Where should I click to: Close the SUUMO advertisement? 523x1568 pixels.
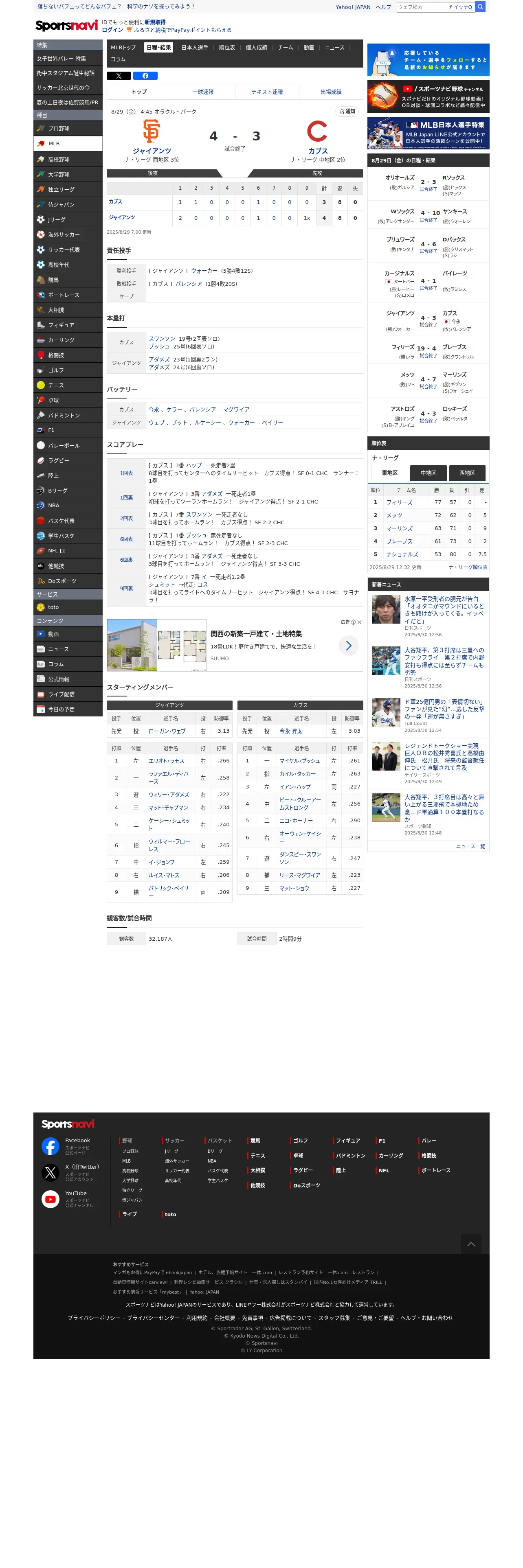(x=359, y=622)
